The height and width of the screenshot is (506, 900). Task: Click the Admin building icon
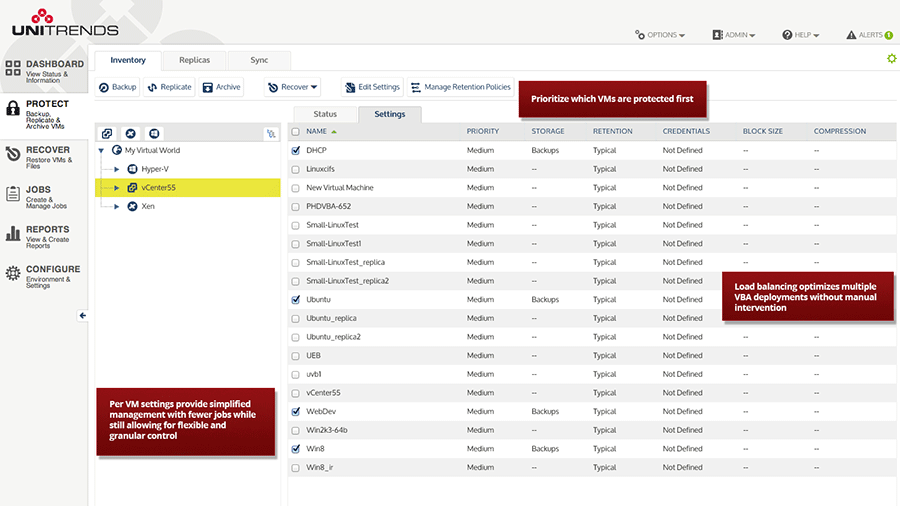point(717,35)
